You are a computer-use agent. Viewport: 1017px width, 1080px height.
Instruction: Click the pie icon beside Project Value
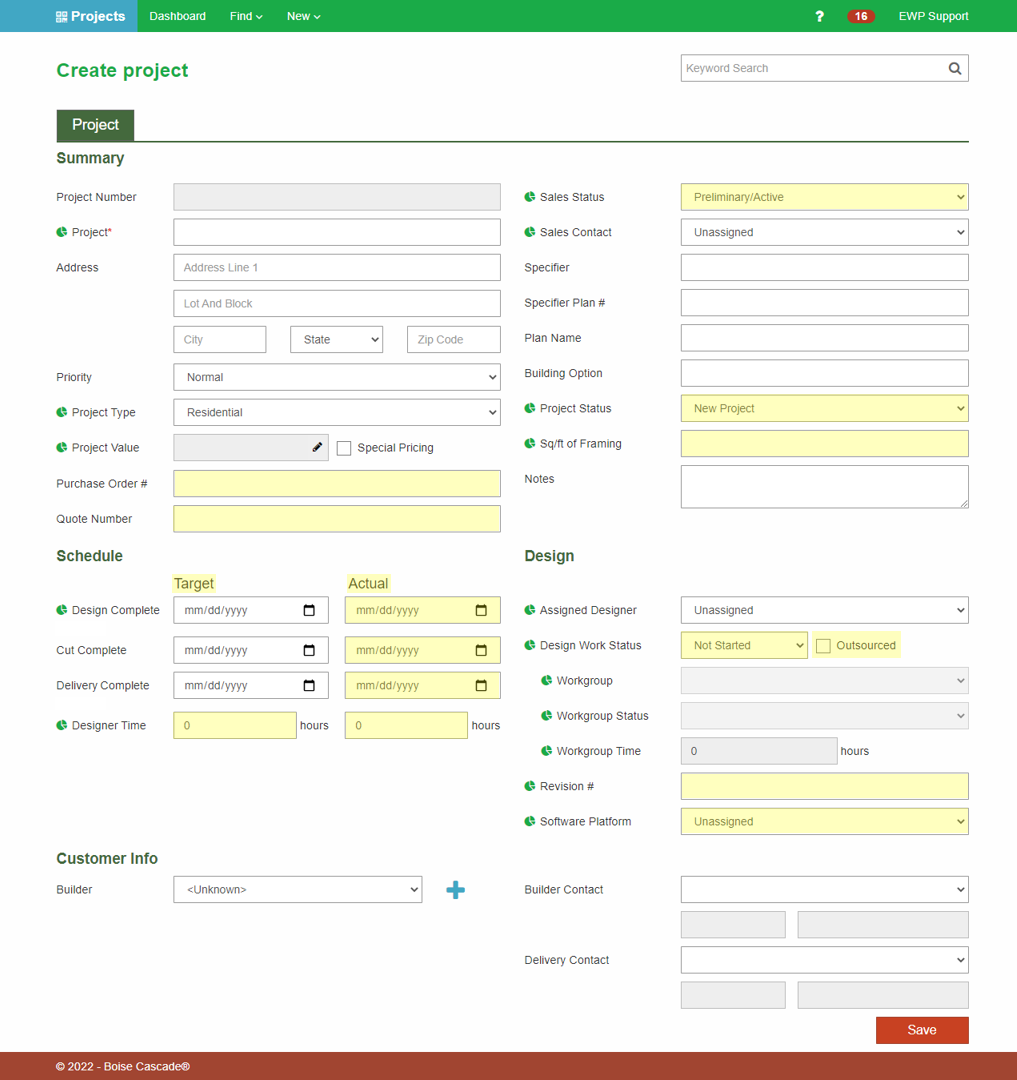click(x=61, y=447)
